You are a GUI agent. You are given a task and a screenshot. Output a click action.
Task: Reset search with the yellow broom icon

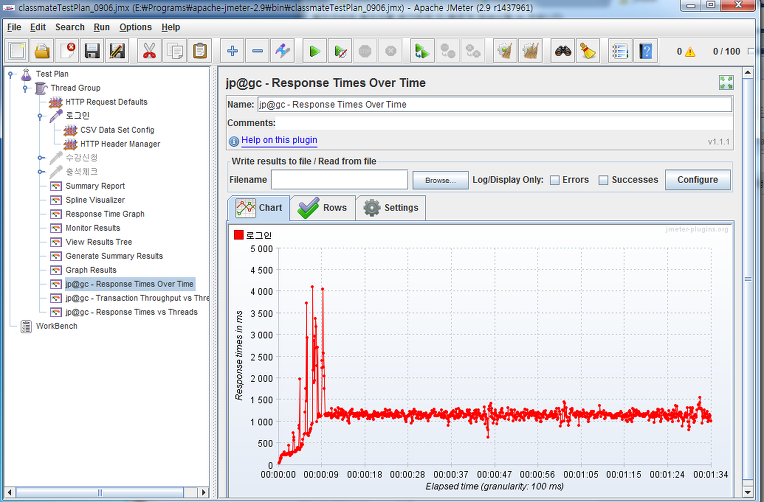coord(588,51)
